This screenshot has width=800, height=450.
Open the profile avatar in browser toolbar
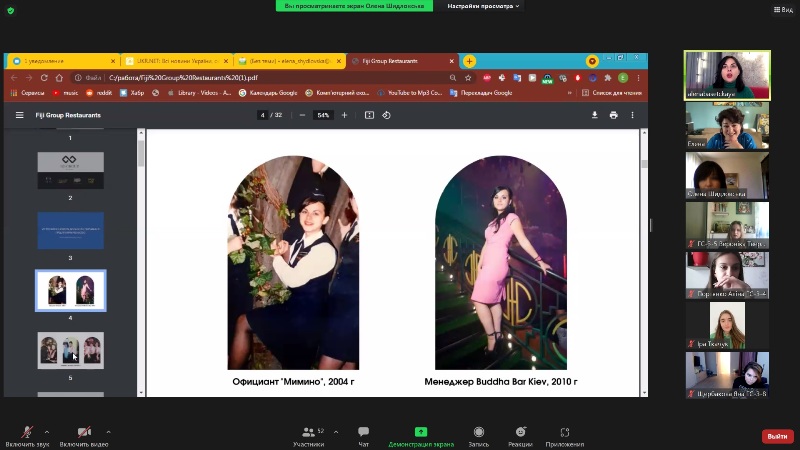click(623, 78)
